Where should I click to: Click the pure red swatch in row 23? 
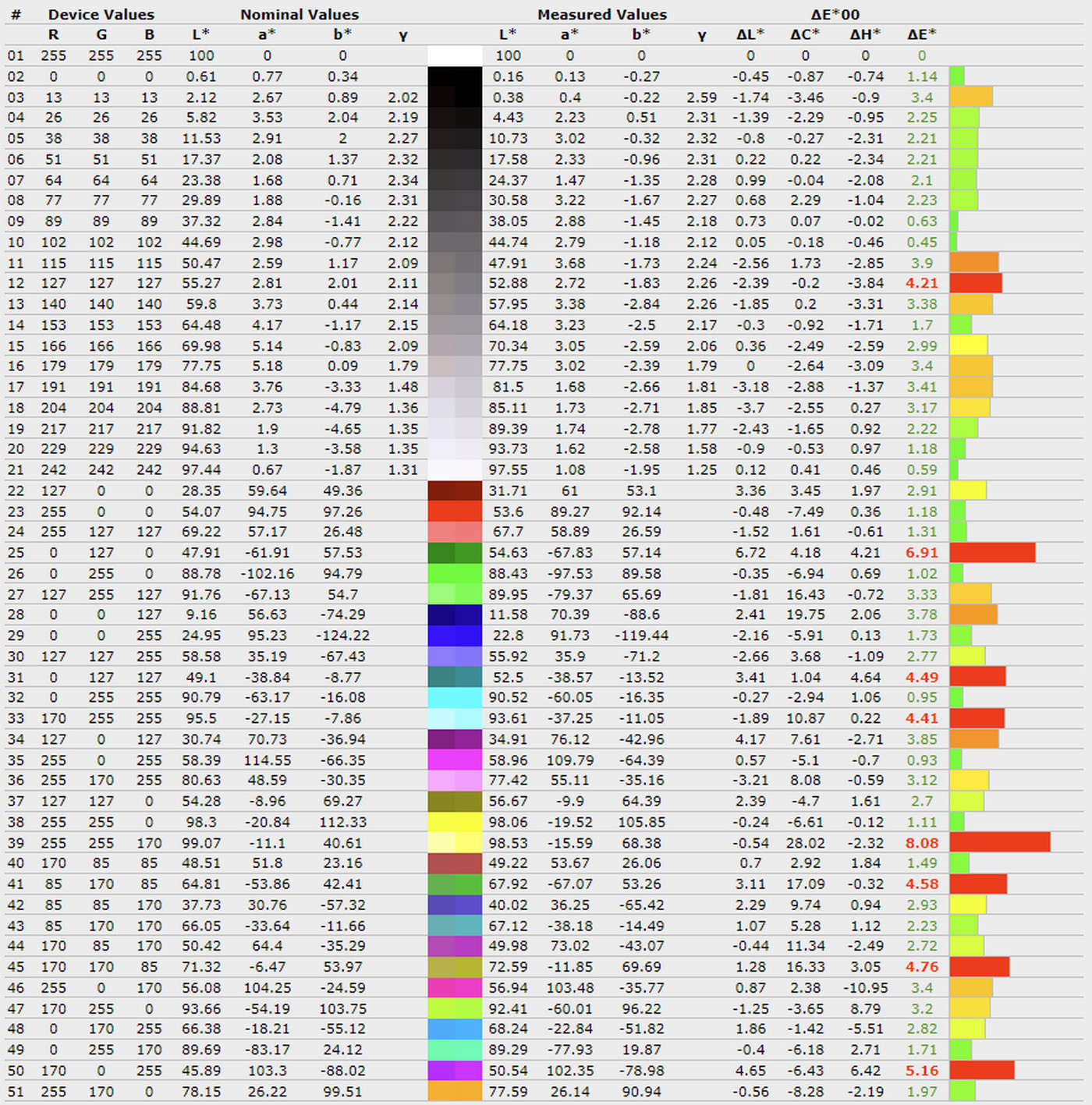pos(455,512)
